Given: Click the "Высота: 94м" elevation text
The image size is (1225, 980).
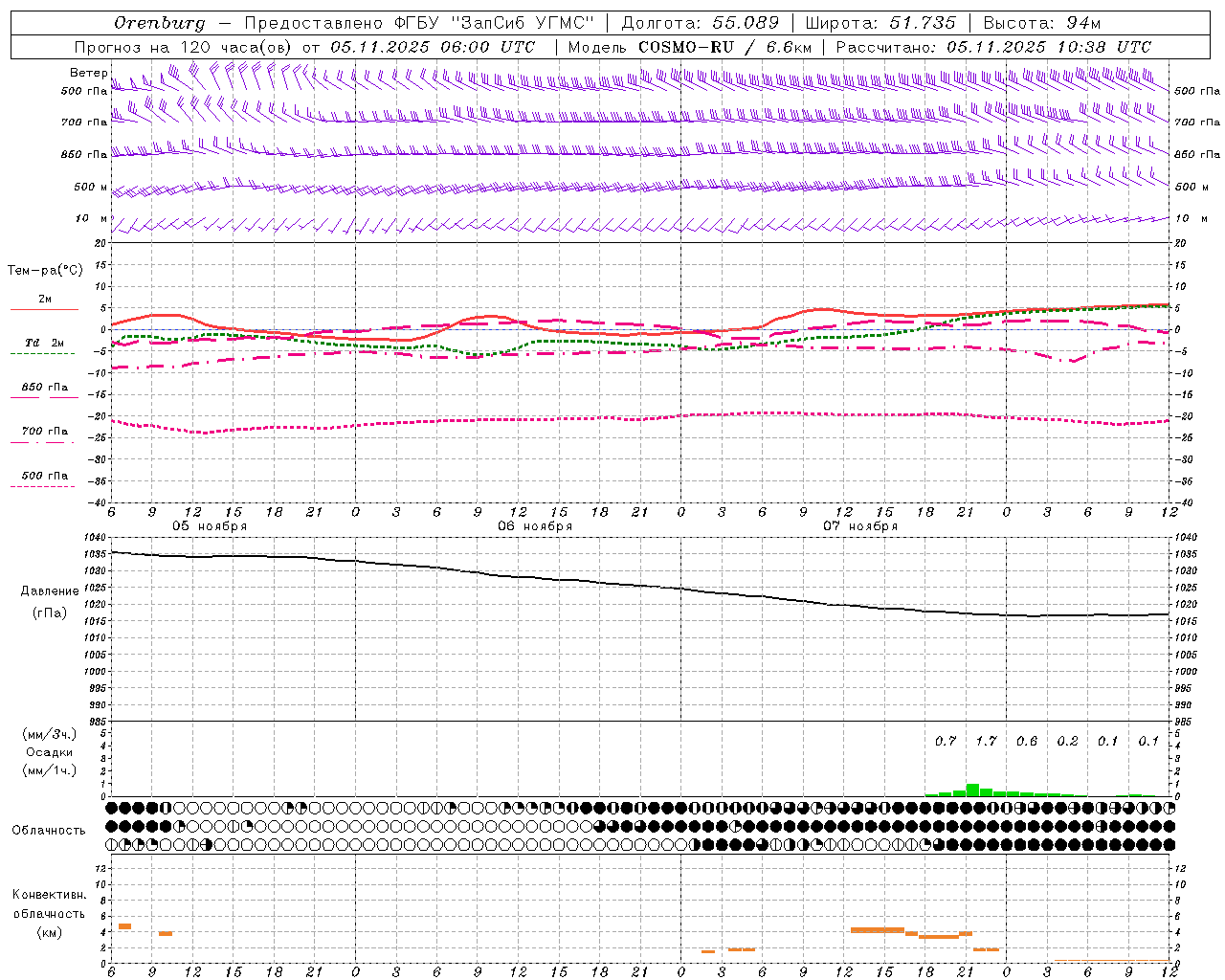Looking at the screenshot, I should click(1042, 23).
